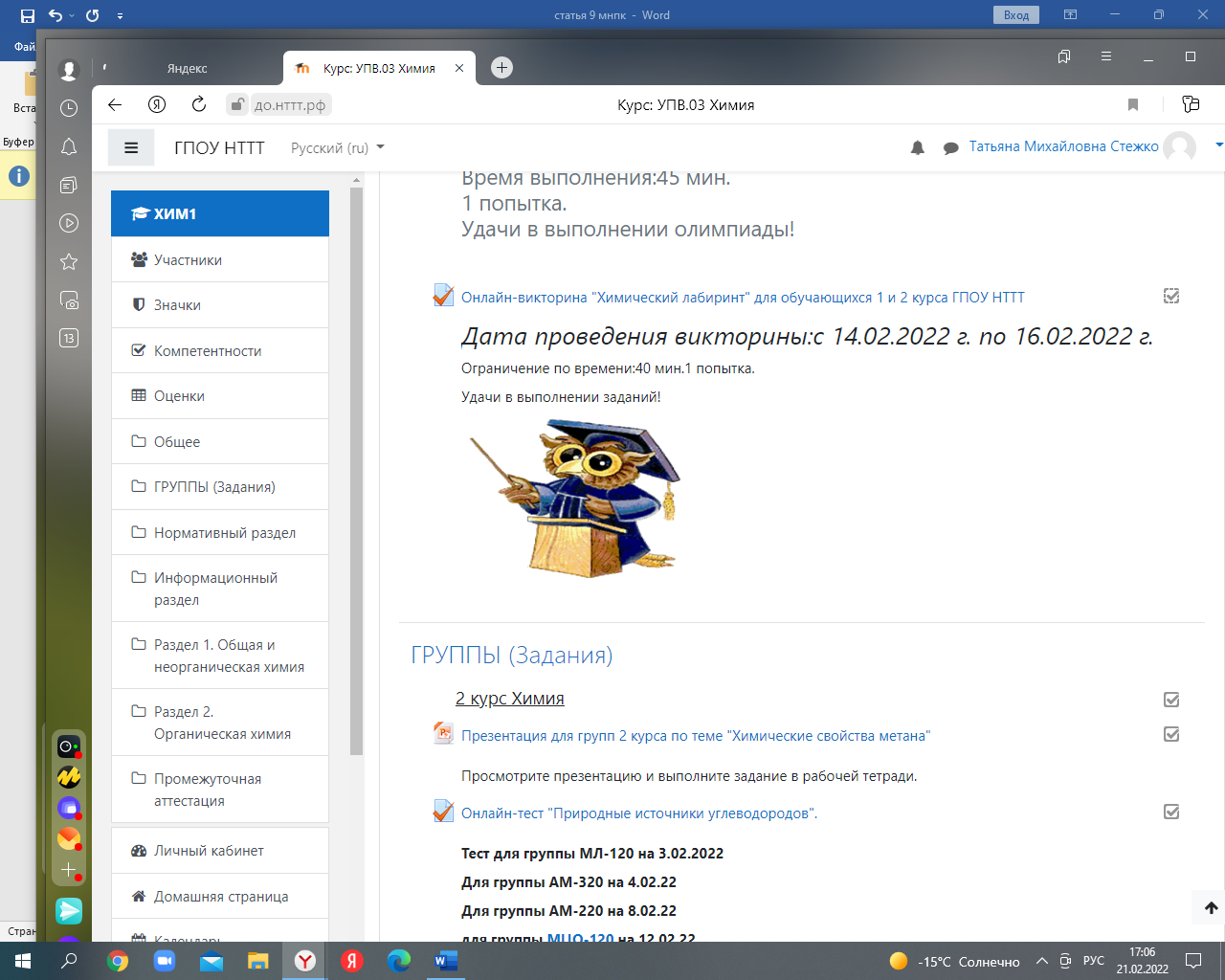Toggle the Moodle navigation drawer hamburger button
The width and height of the screenshot is (1225, 980).
coord(131,147)
